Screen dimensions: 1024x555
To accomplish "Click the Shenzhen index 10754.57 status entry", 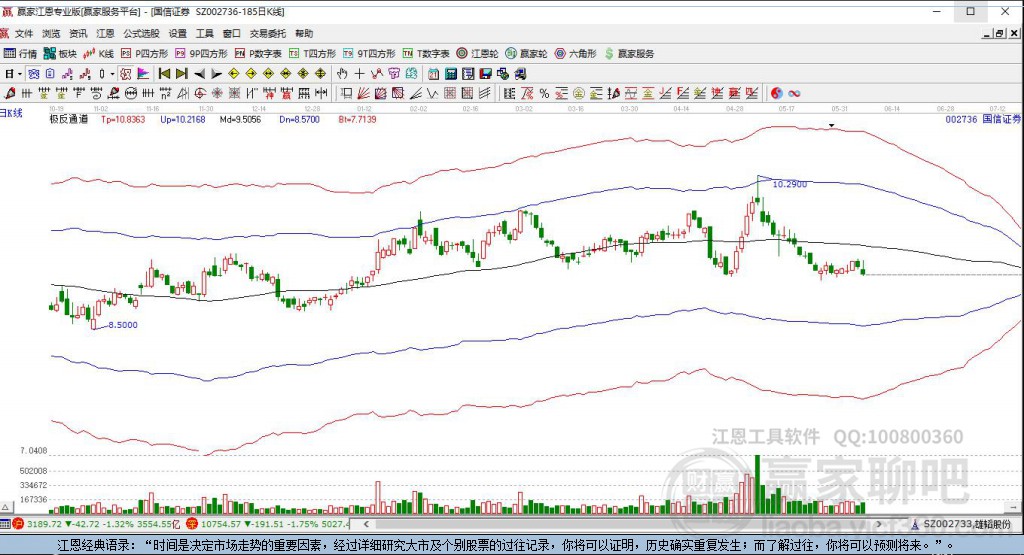I will click(269, 524).
